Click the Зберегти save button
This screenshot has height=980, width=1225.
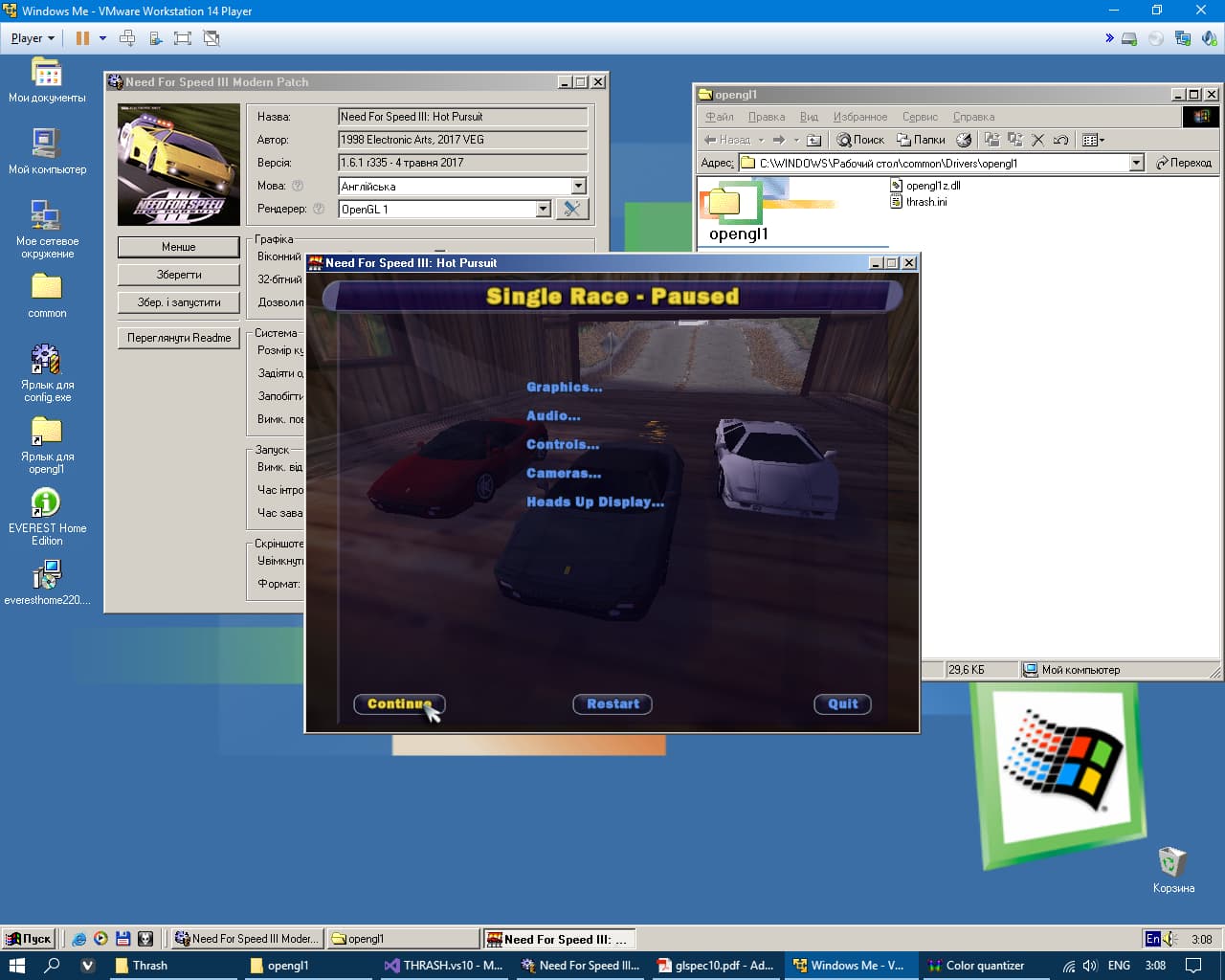179,275
